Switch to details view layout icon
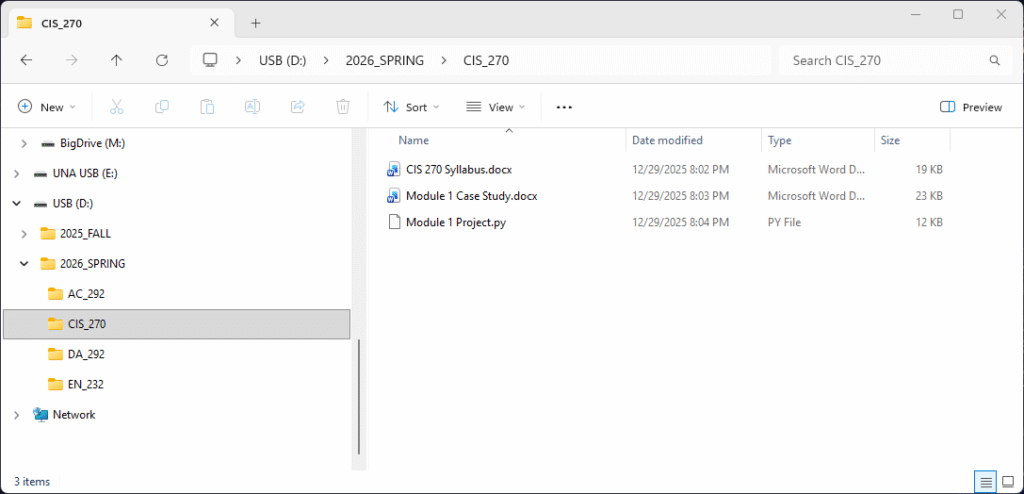Image resolution: width=1024 pixels, height=494 pixels. point(986,481)
